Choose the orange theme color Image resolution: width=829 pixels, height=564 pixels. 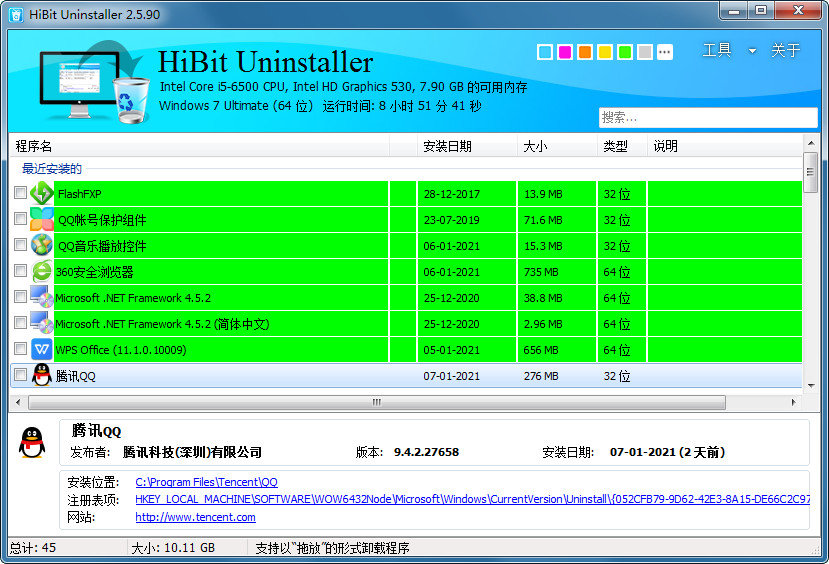tap(585, 52)
